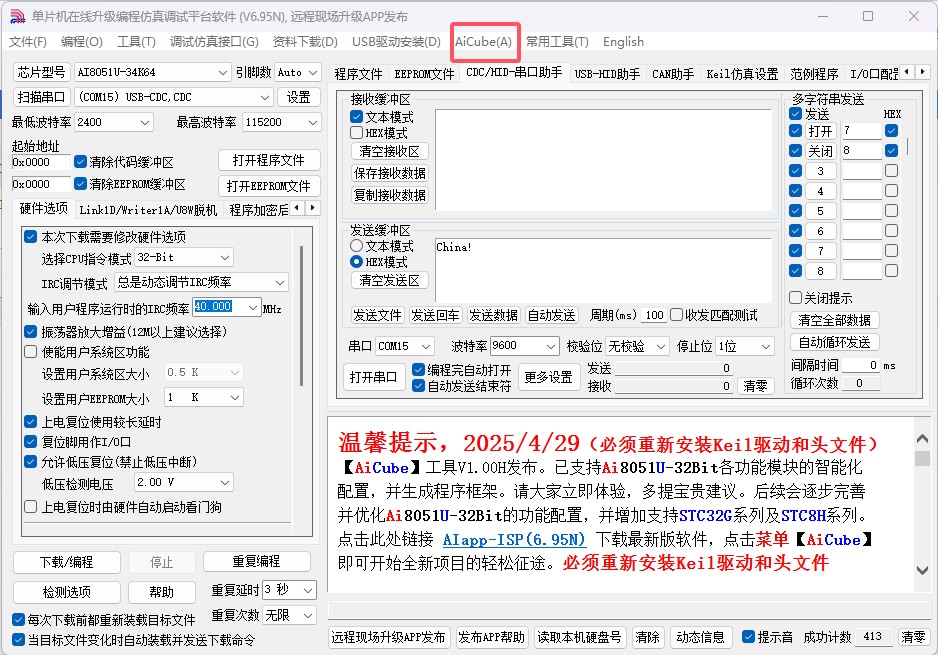Click the 检测选项 button
938x655 pixels.
pos(66,592)
